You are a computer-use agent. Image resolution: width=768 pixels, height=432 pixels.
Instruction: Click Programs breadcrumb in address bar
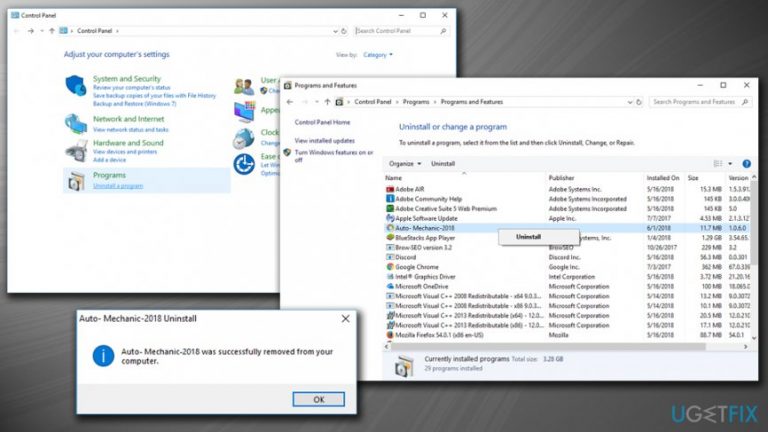(x=416, y=102)
